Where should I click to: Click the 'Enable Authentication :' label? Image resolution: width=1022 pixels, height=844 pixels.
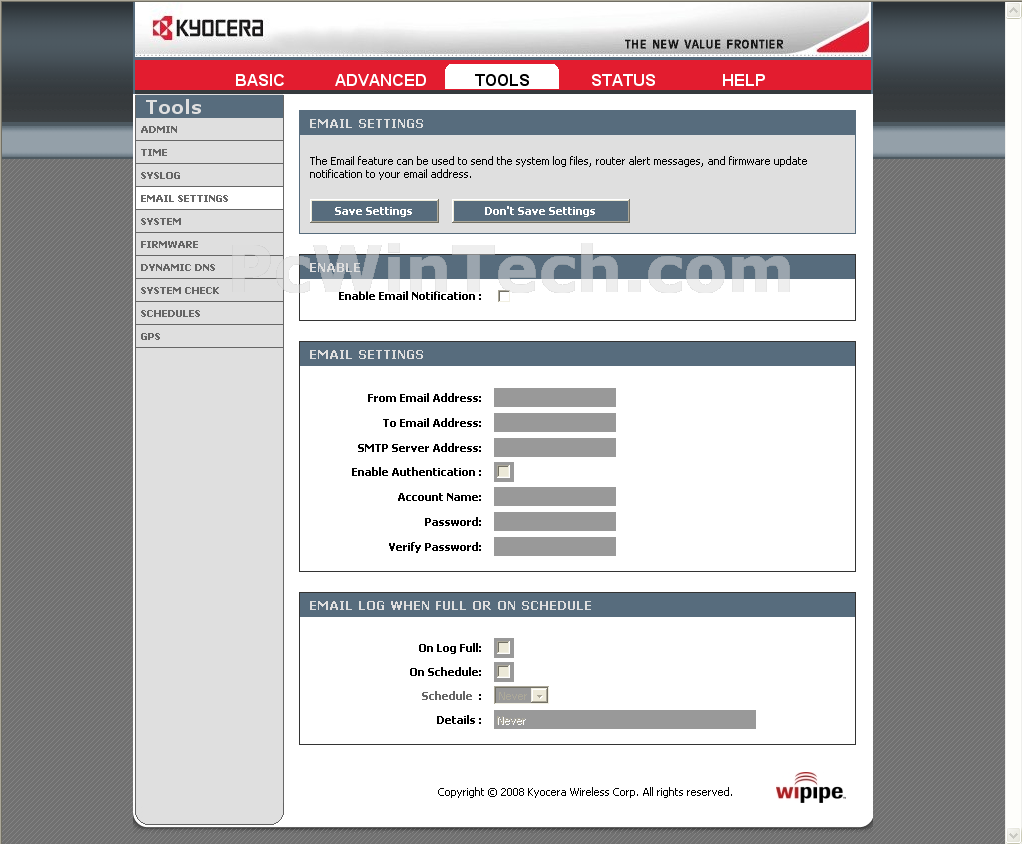click(416, 472)
